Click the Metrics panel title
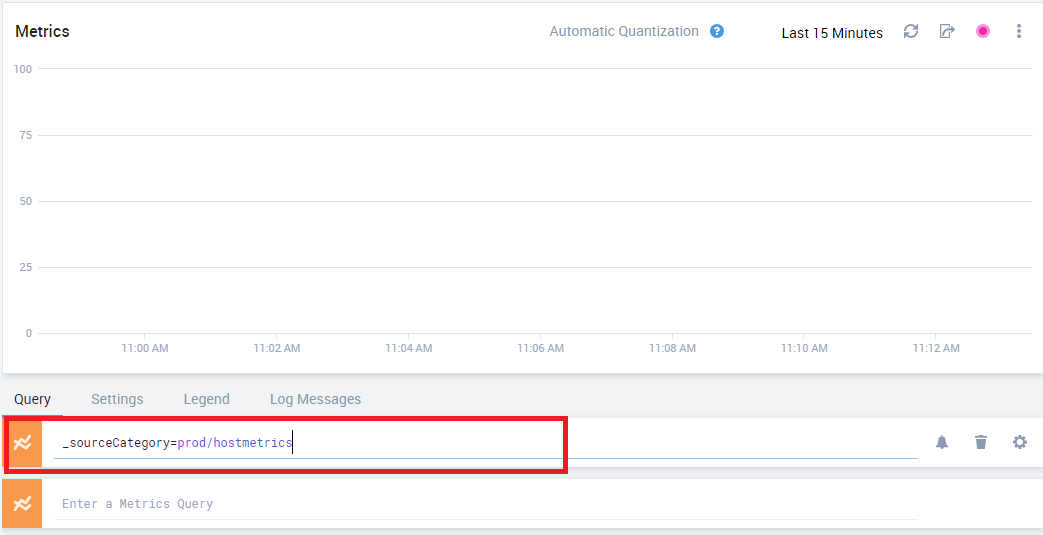1043x535 pixels. tap(43, 31)
